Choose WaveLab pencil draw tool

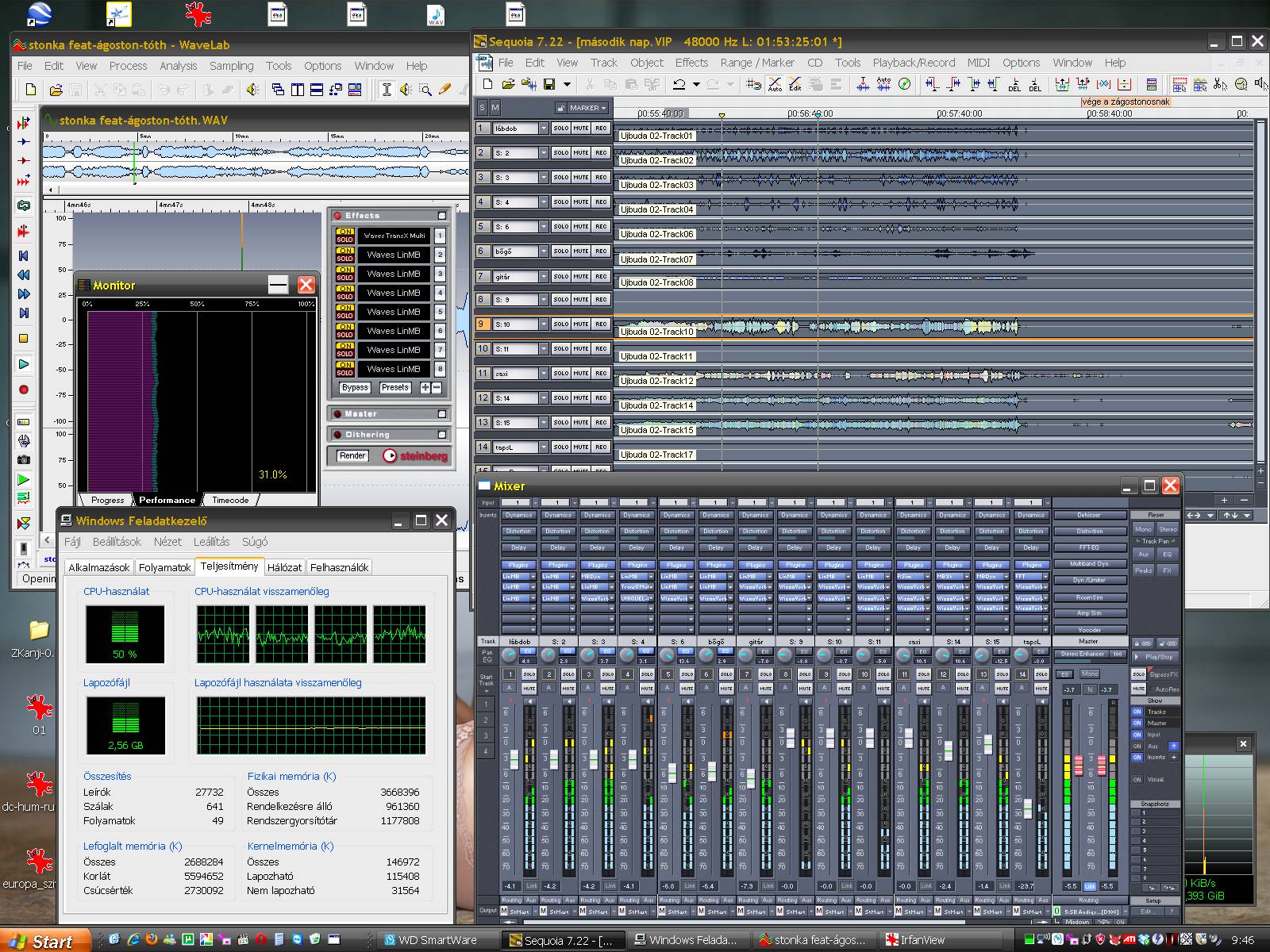(x=444, y=90)
